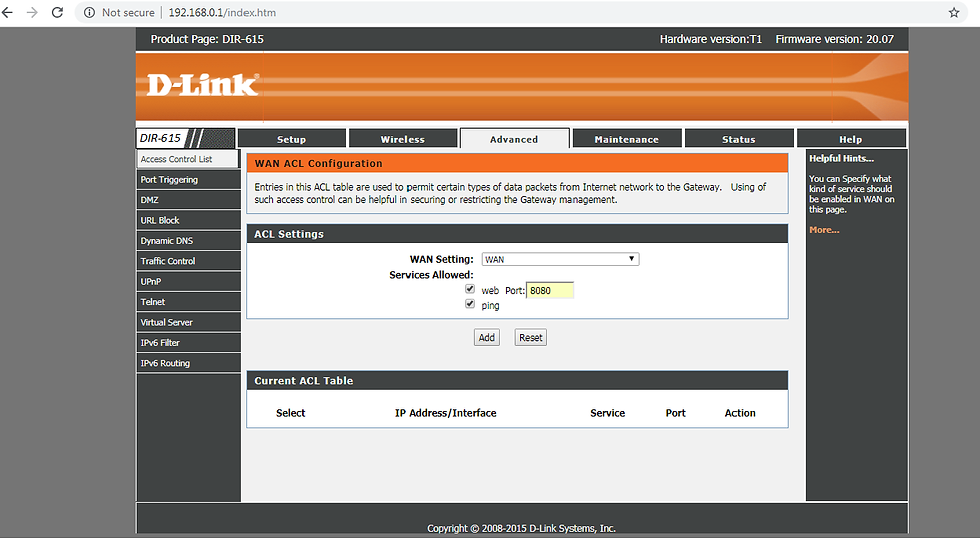Switch to the Maintenance tab
This screenshot has height=545, width=980.
coord(626,139)
